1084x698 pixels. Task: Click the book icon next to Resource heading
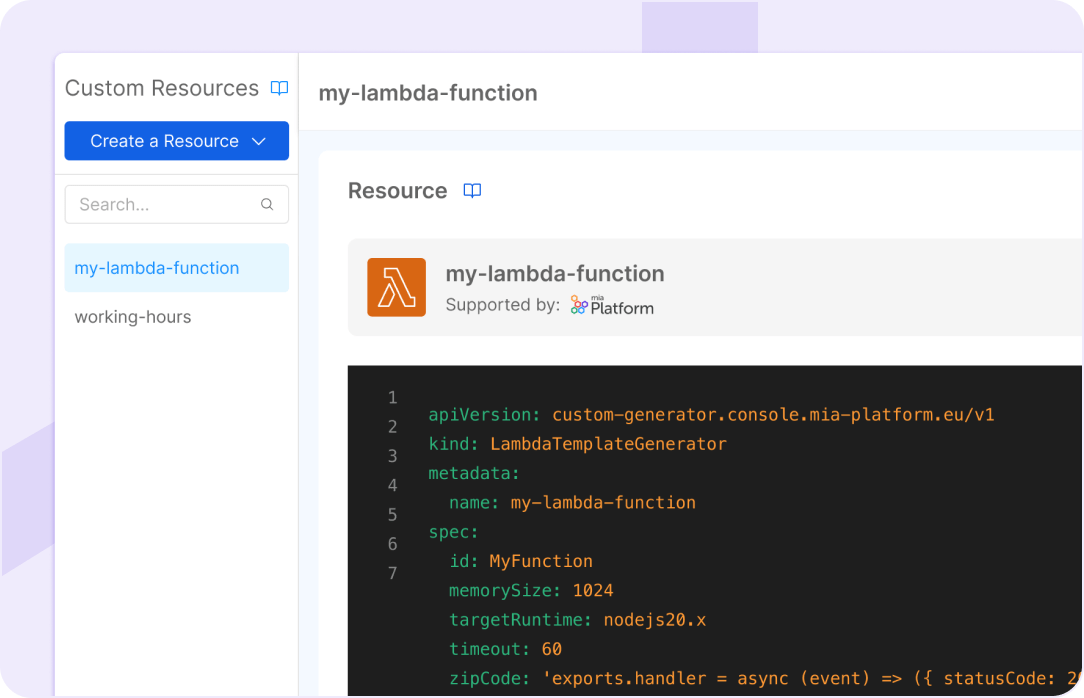coord(472,191)
